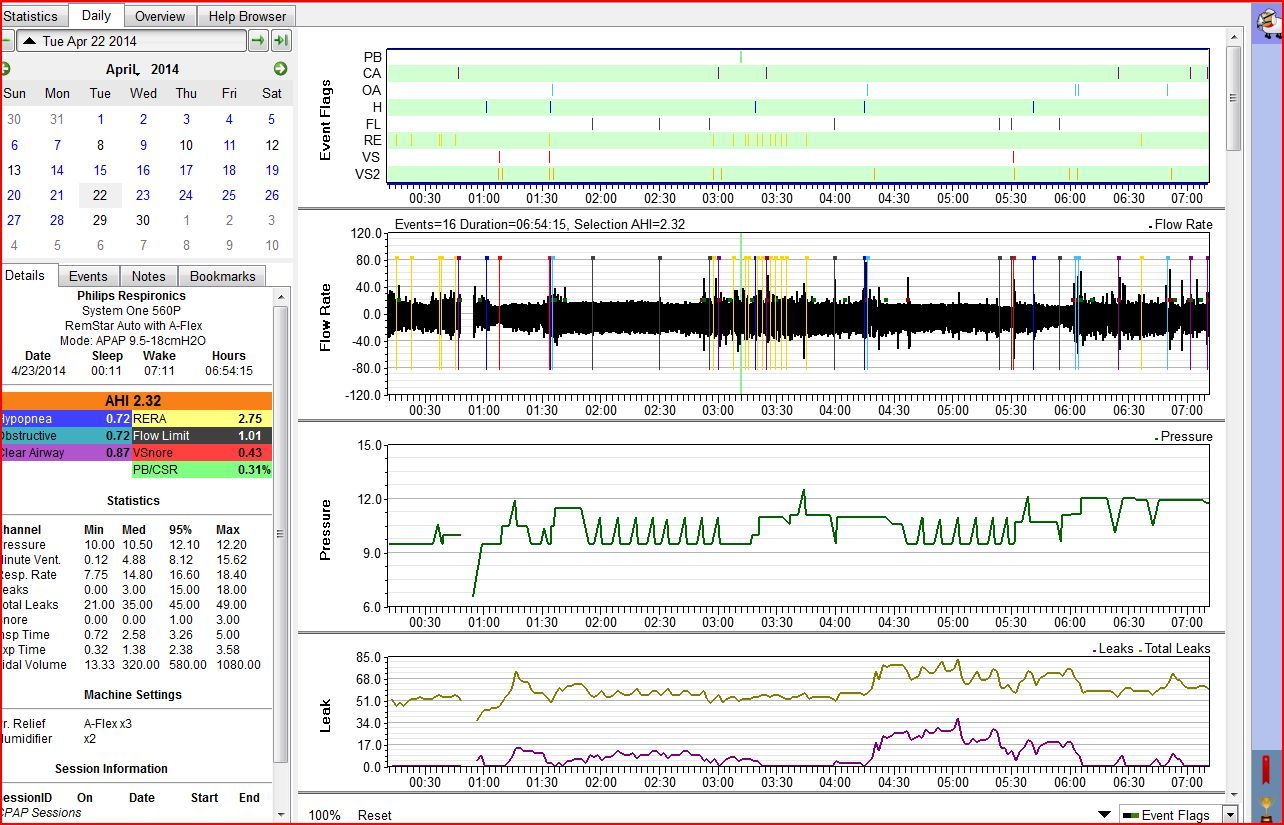Select April 13 in the calendar
1284x825 pixels.
14,170
